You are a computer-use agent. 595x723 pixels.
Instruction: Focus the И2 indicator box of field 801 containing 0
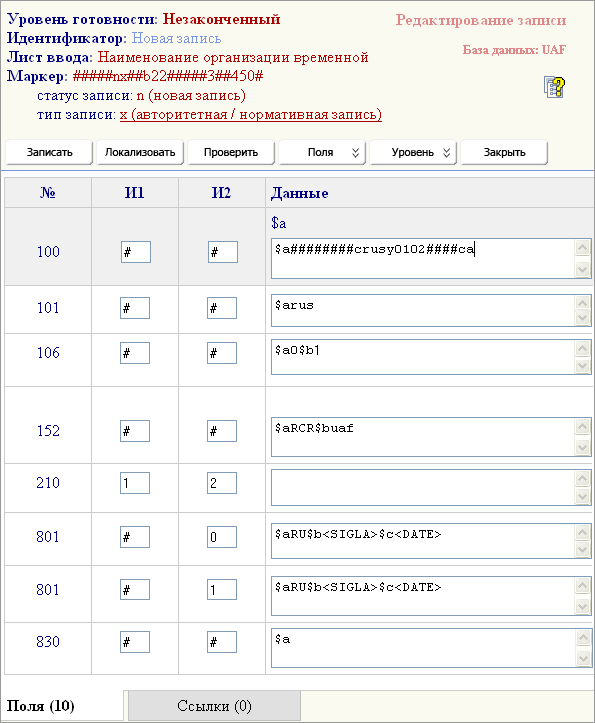(x=222, y=537)
